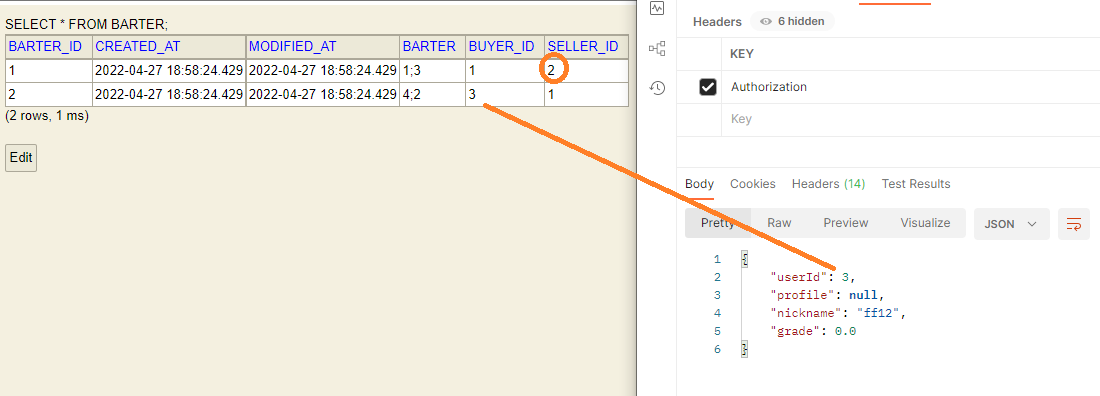
Task: Click the Headers section label
Action: coord(717,22)
